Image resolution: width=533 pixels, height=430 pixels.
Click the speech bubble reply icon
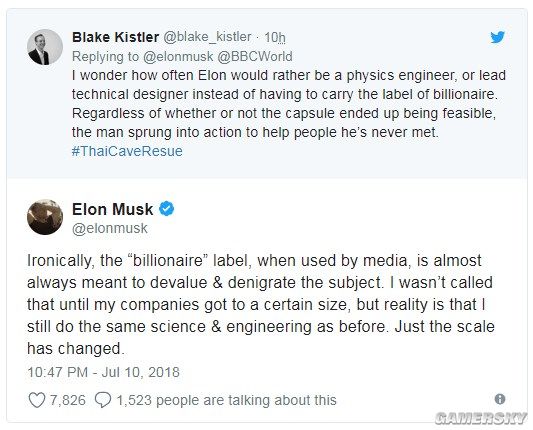click(x=103, y=400)
